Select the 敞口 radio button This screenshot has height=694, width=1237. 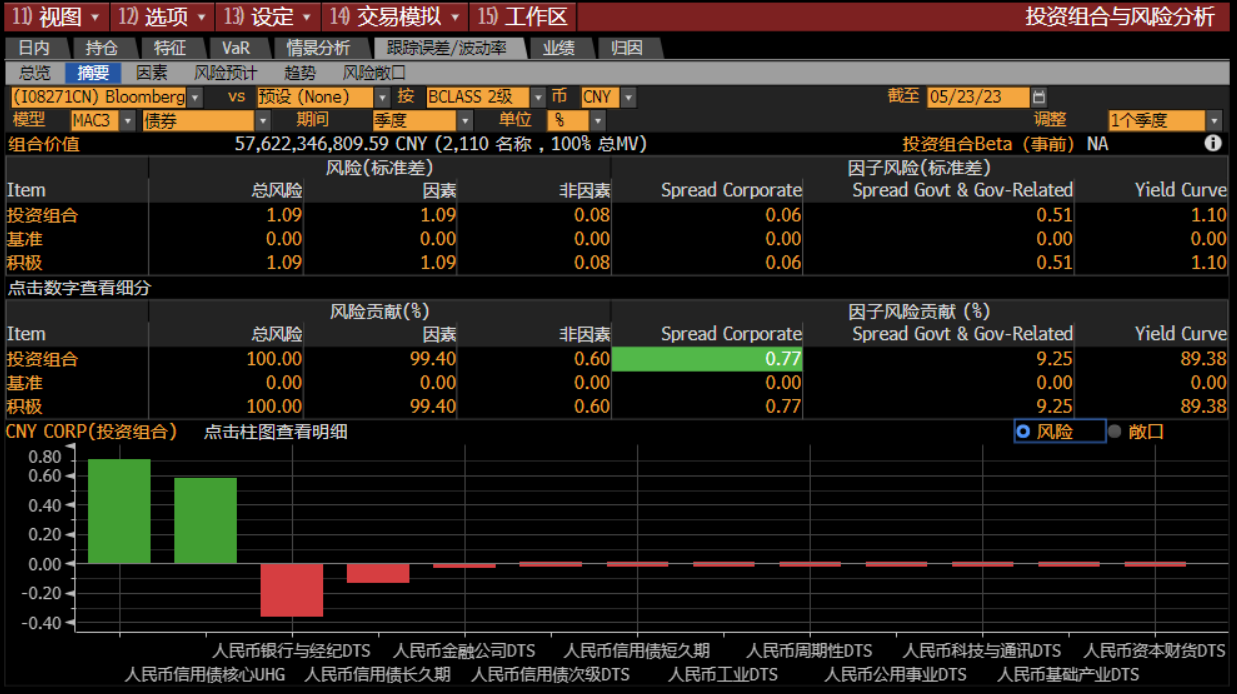coord(1115,431)
